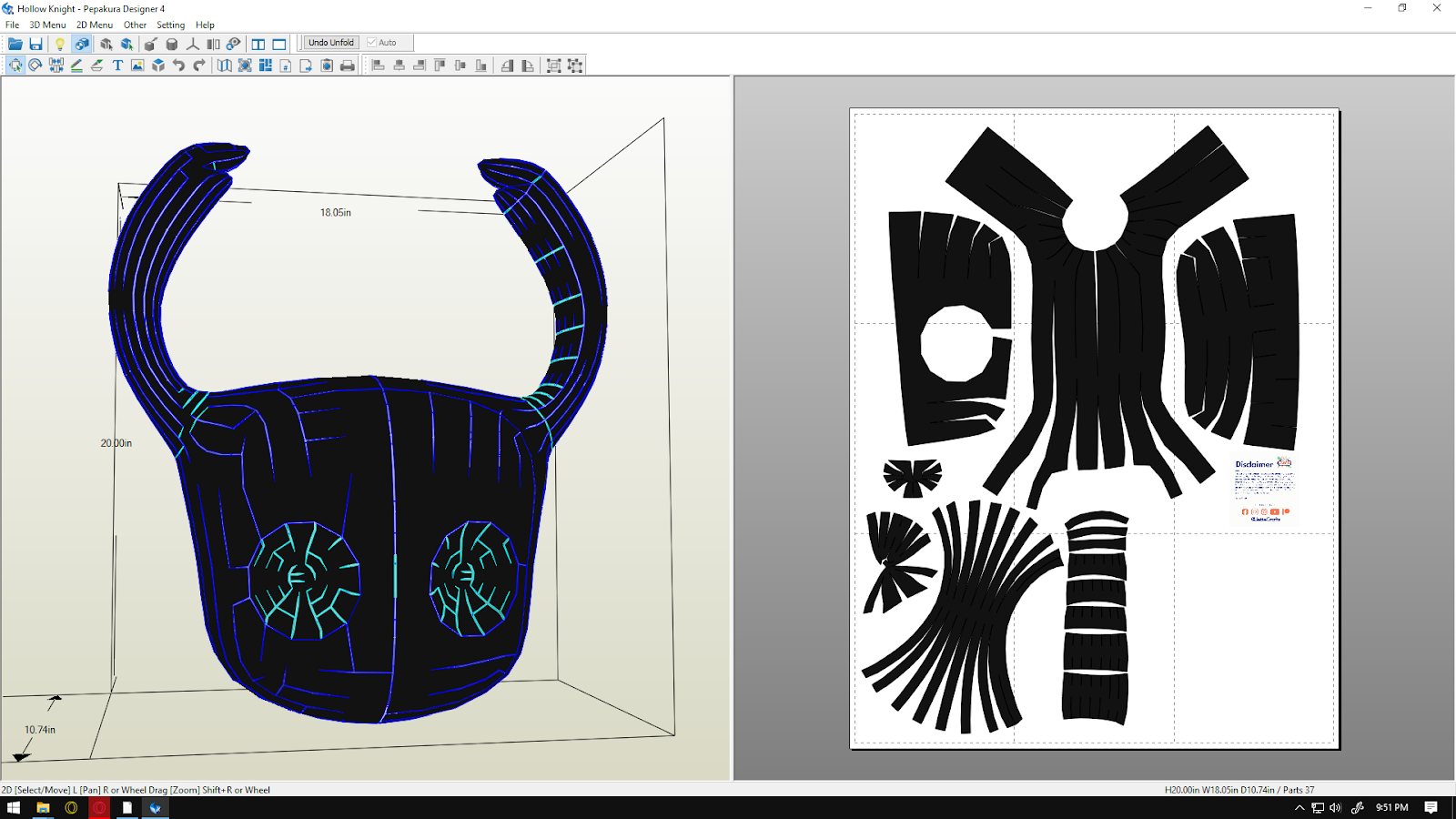Viewport: 1456px width, 819px height.
Task: Align selected parts to the top
Action: [x=440, y=66]
